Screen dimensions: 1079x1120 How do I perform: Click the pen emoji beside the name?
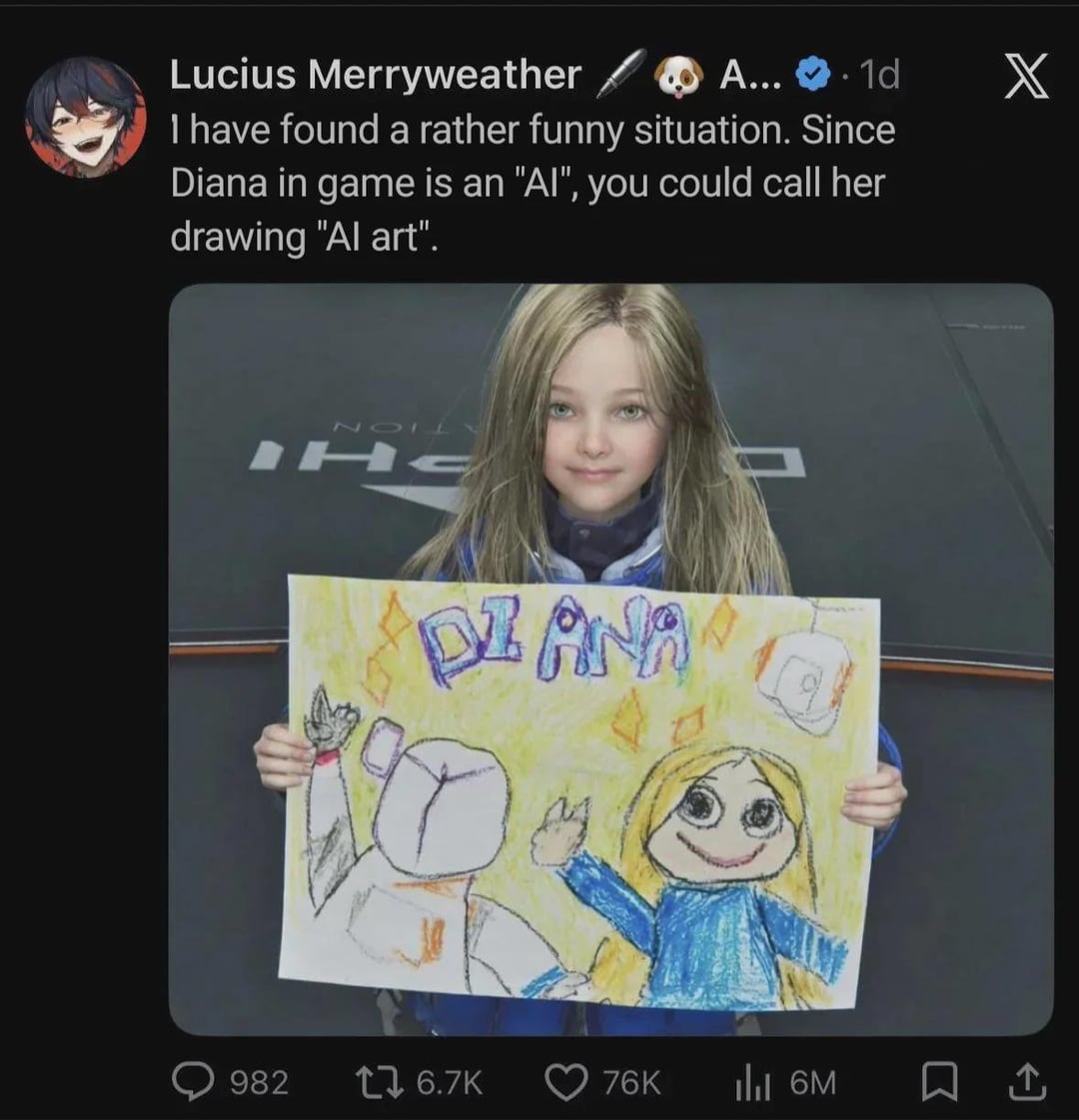[620, 73]
